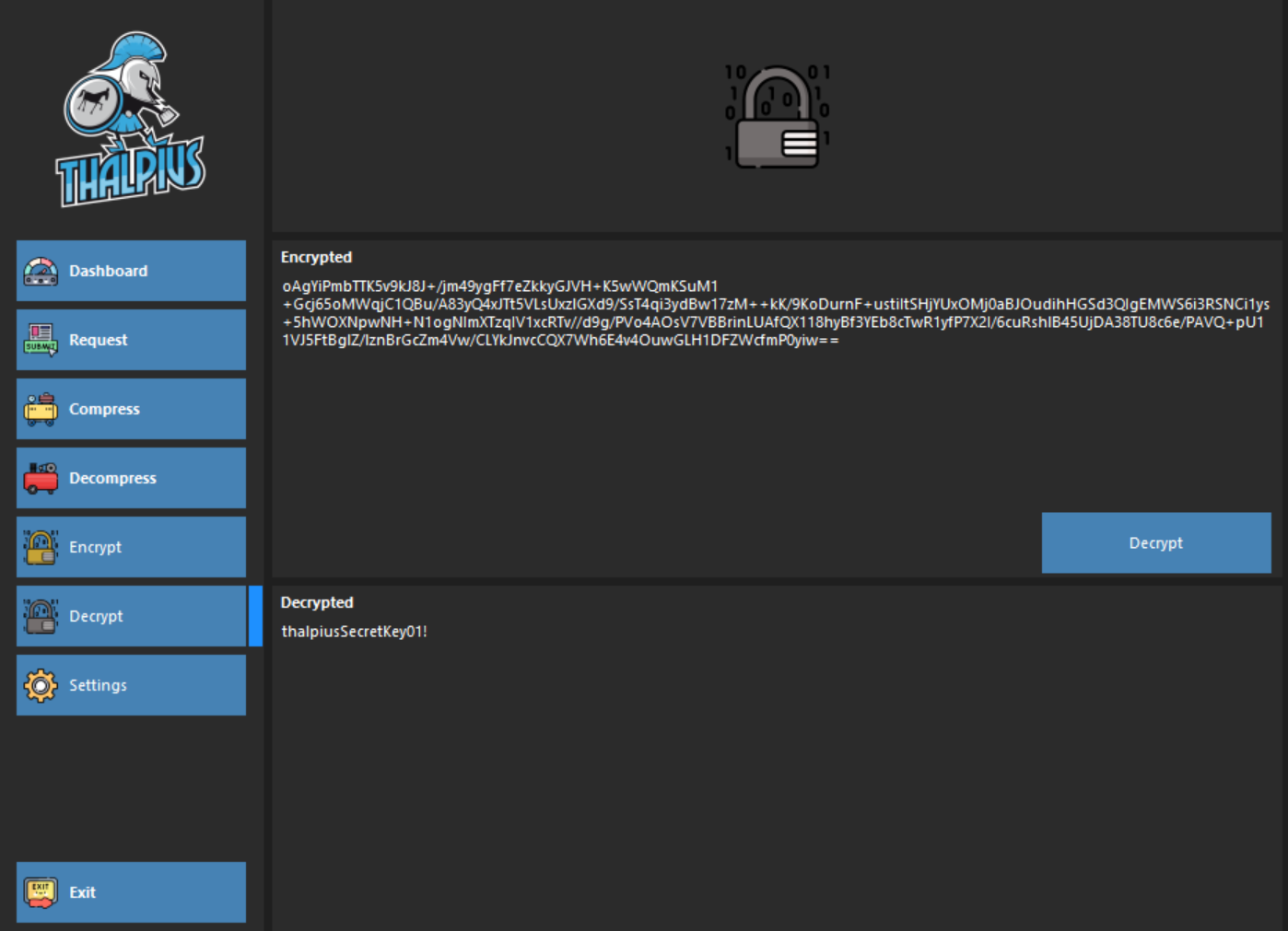Click the Exit door icon

(39, 891)
